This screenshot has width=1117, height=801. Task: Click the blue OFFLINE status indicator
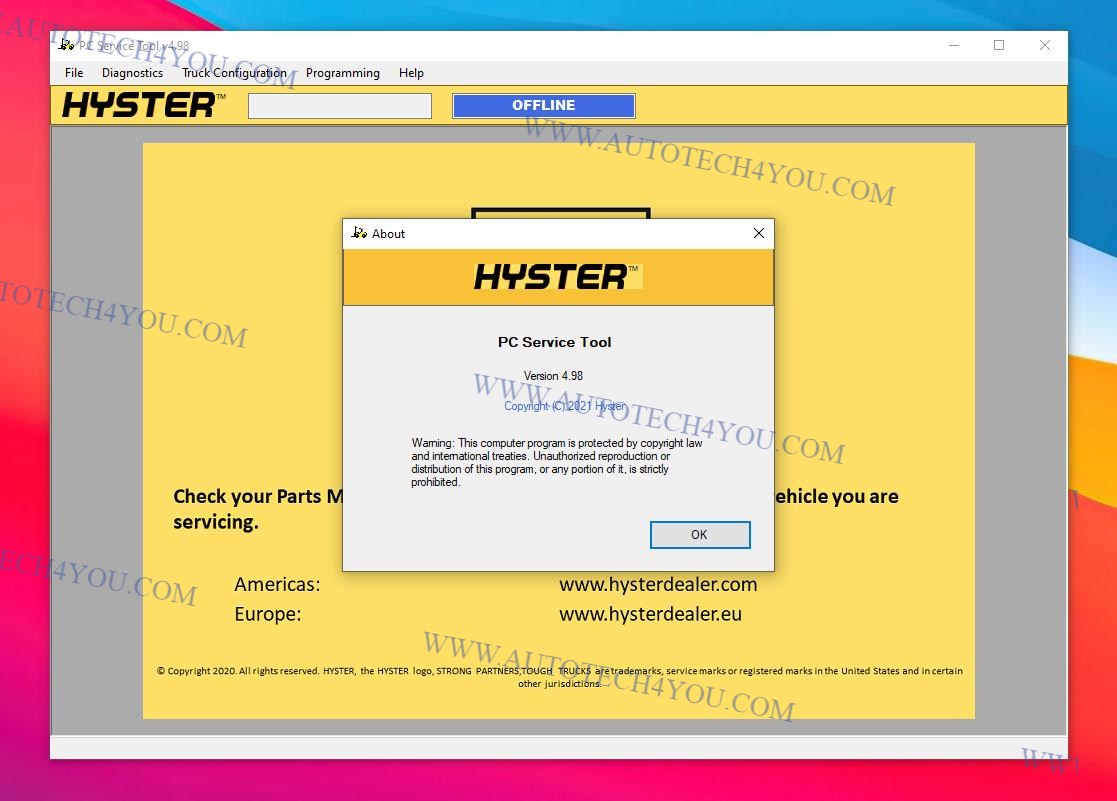click(x=544, y=106)
